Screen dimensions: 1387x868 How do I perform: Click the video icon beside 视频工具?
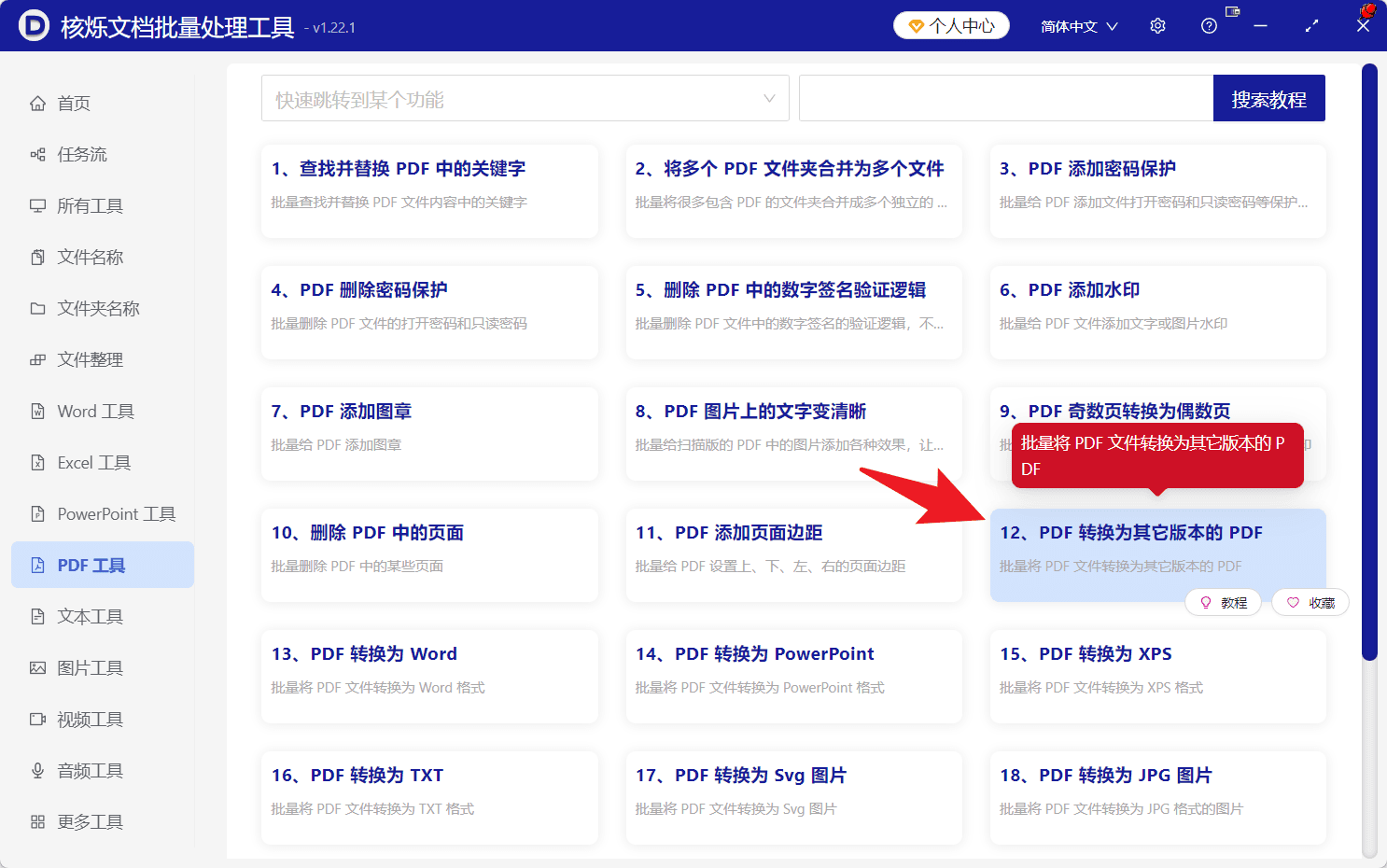[37, 720]
